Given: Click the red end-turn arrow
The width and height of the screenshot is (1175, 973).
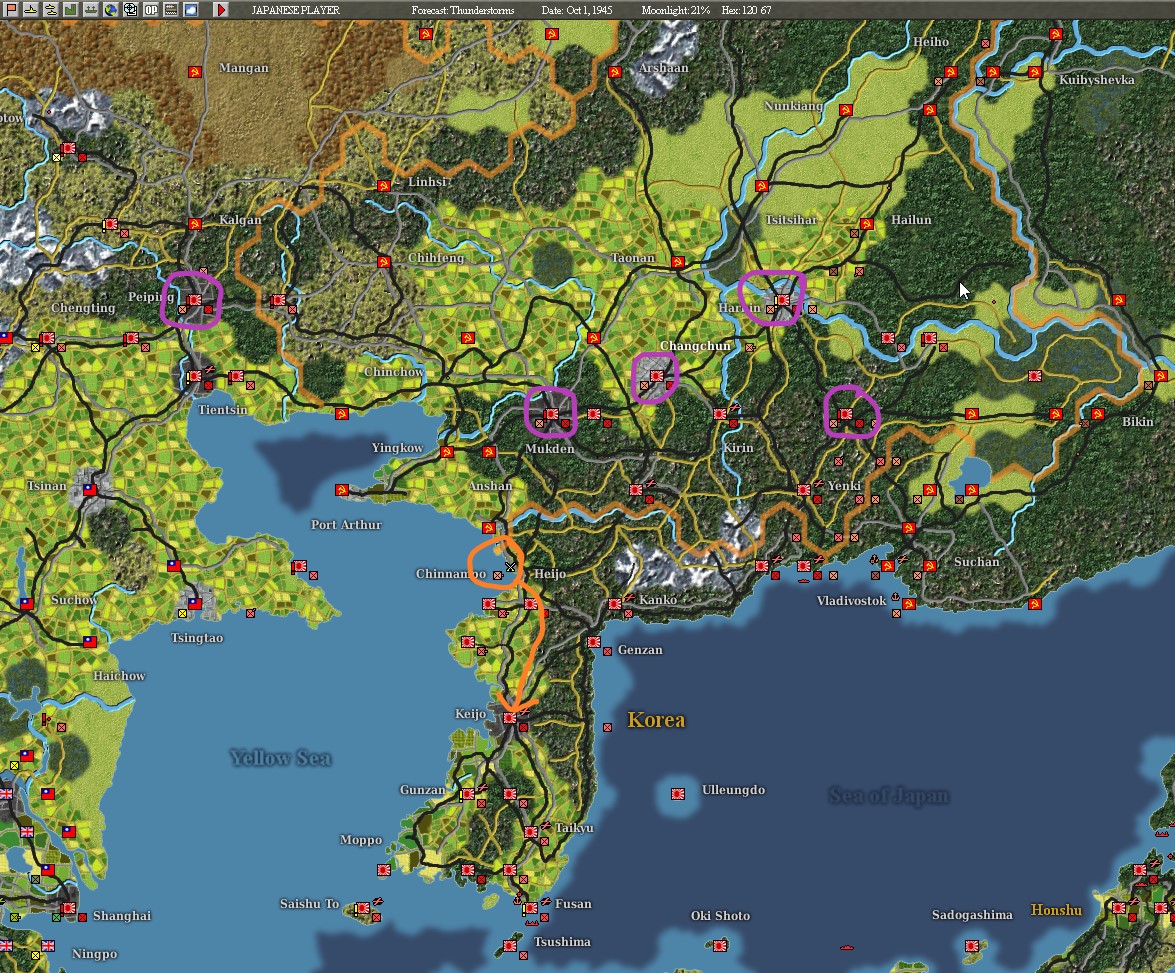Looking at the screenshot, I should coord(220,10).
